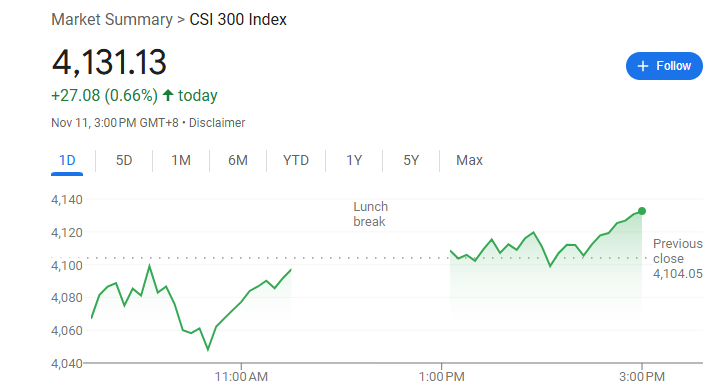View the 1Y chart range
The image size is (718, 386).
pyautogui.click(x=354, y=160)
